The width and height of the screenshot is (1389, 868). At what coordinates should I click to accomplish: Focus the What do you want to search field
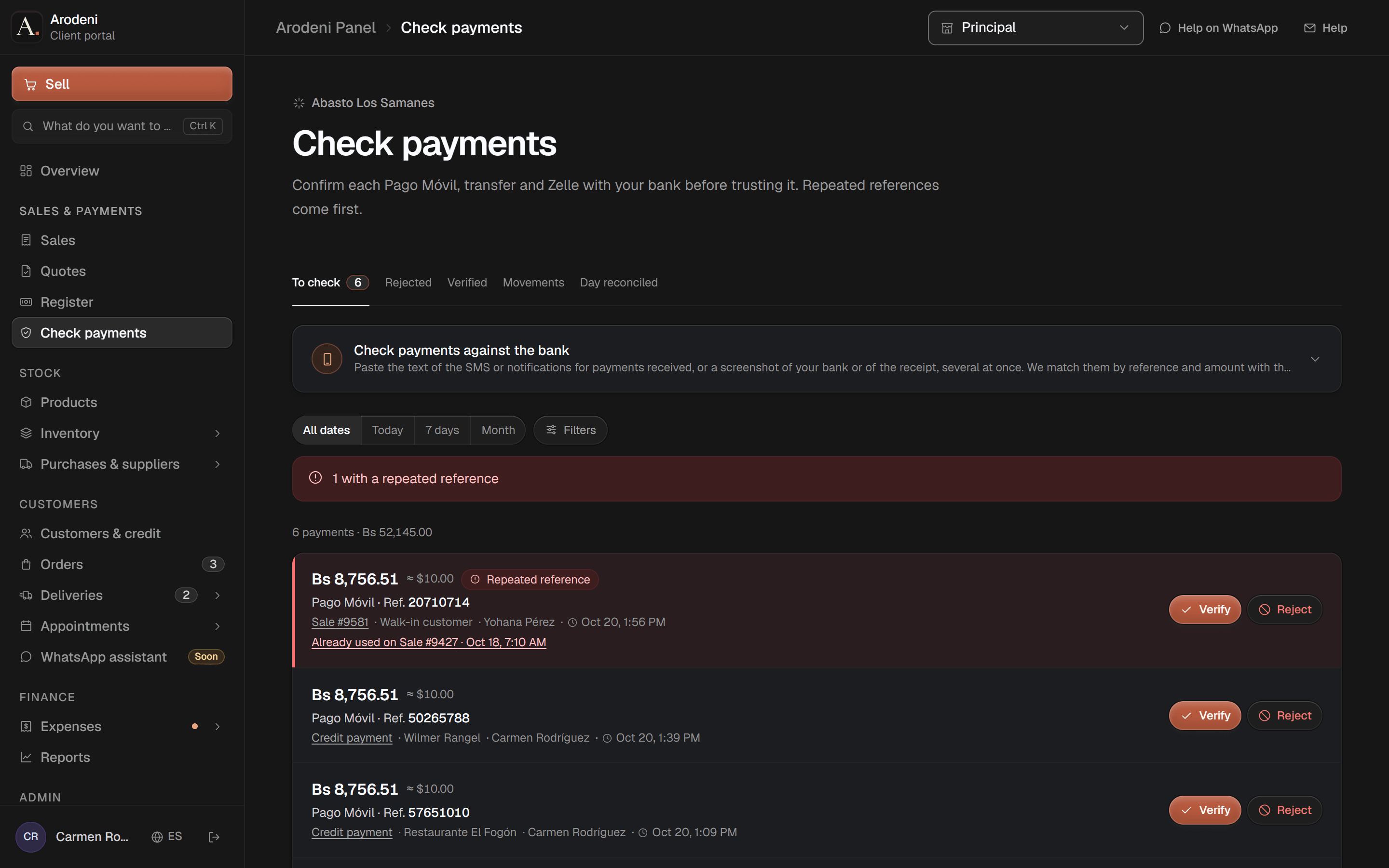122,126
